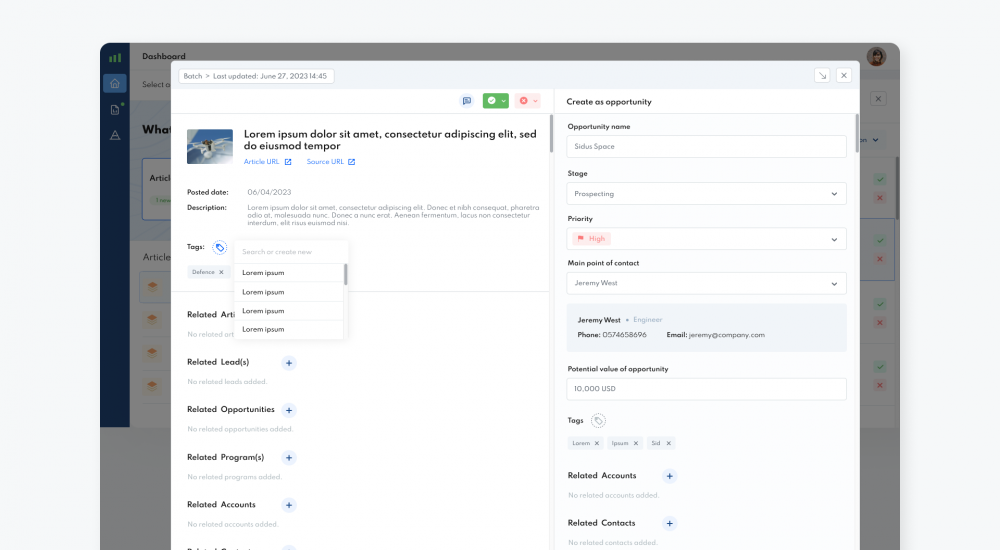The image size is (1000, 550).
Task: Collapse the modal with the arrow icon
Action: pyautogui.click(x=823, y=75)
